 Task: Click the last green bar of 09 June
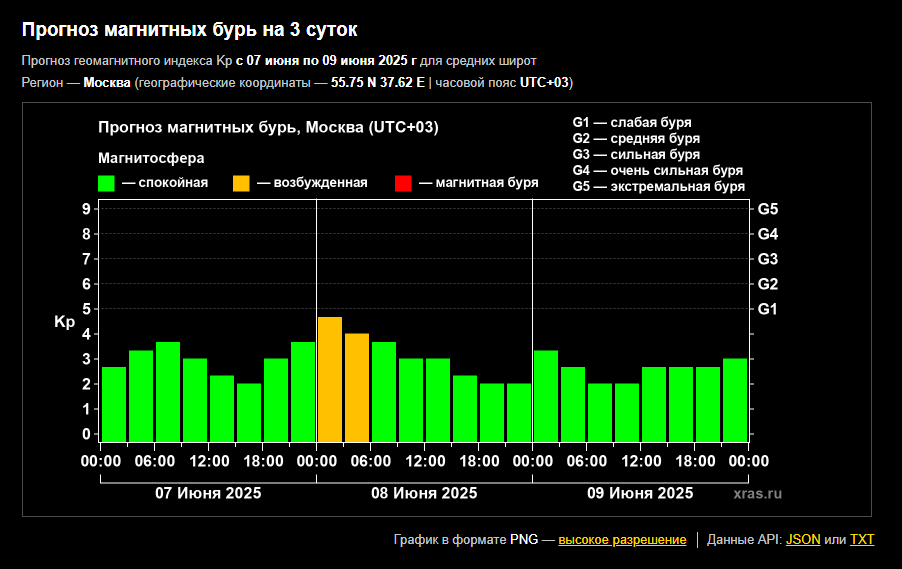pyautogui.click(x=735, y=399)
